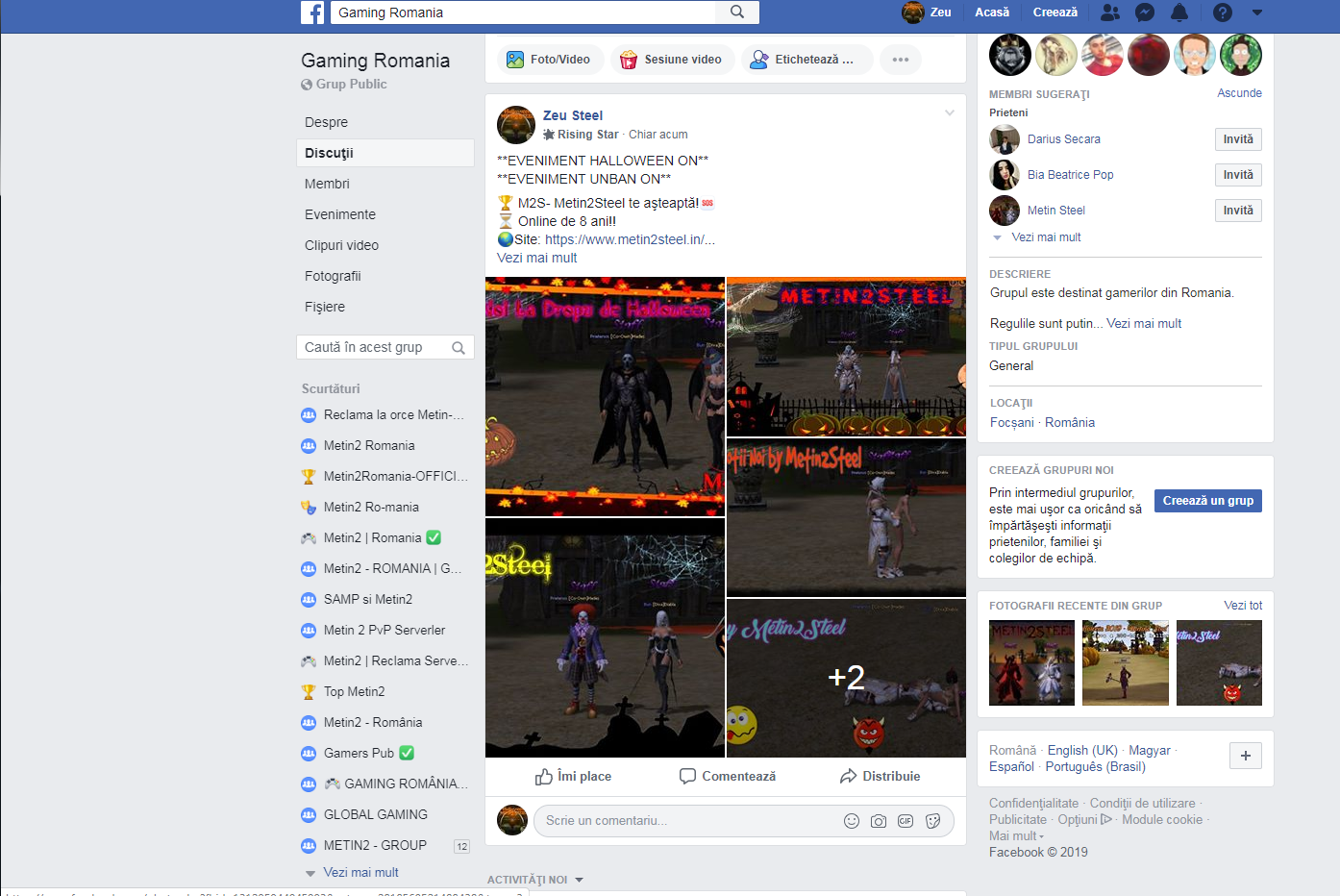The image size is (1340, 896).
Task: Open the first recent group photo thumbnail
Action: coord(1031,663)
